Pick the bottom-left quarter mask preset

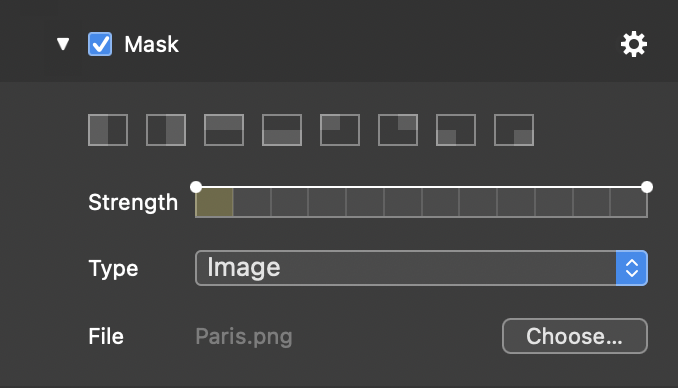tap(456, 130)
